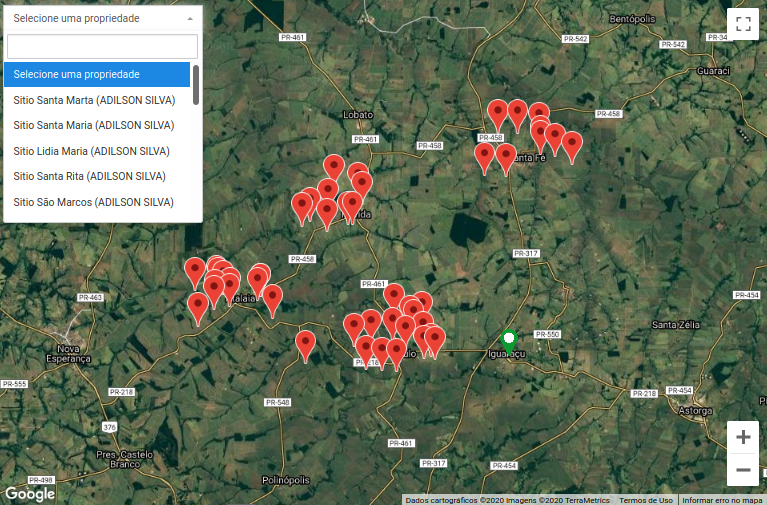Click the northernmost red marker near Lobato
Image resolution: width=767 pixels, height=505 pixels.
pyautogui.click(x=334, y=168)
